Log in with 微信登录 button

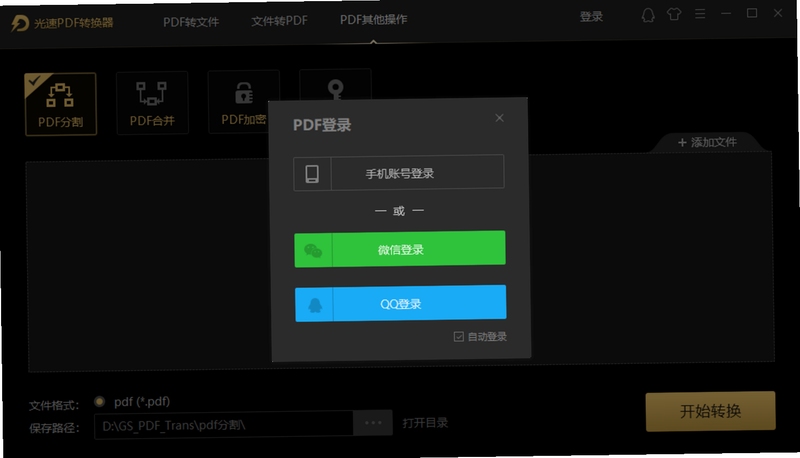[x=400, y=249]
